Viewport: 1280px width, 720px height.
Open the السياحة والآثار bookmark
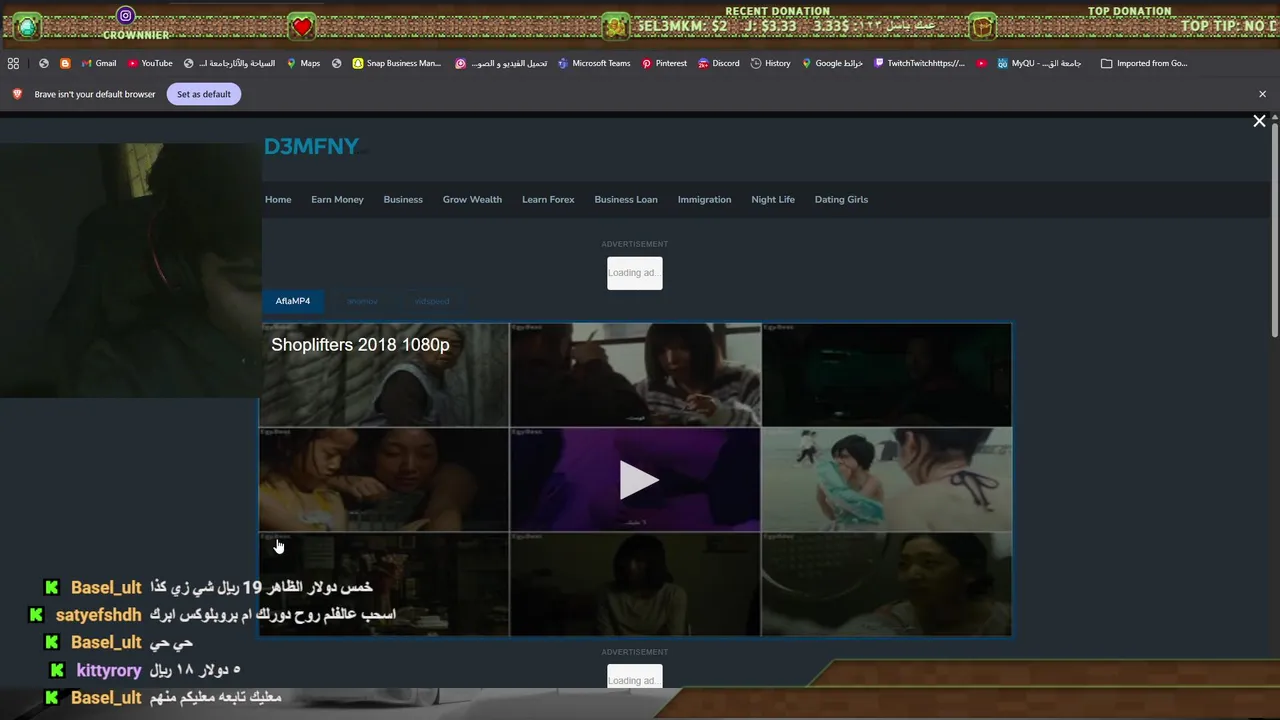(229, 63)
